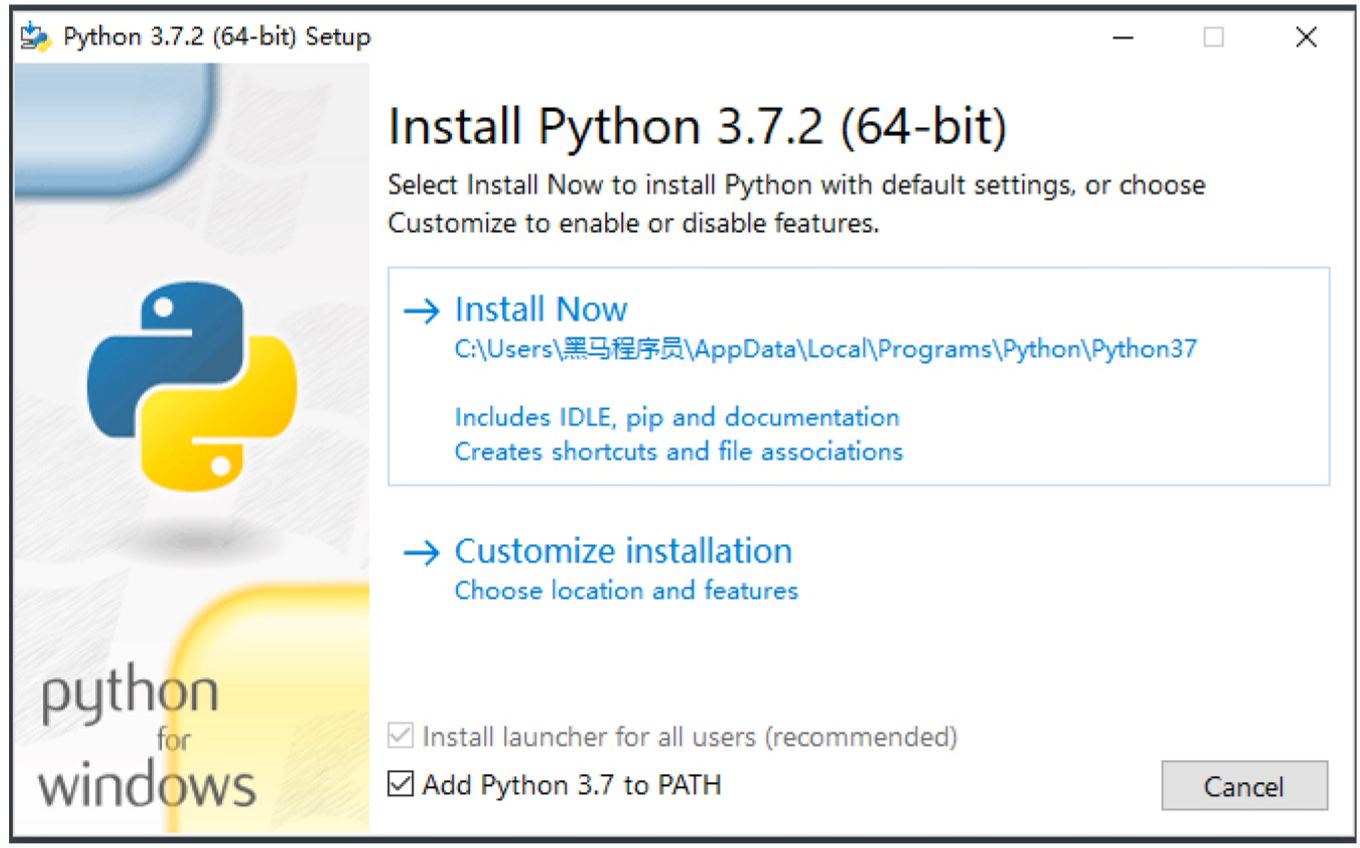Minimize the Python Setup window
1360x848 pixels.
coord(1123,37)
